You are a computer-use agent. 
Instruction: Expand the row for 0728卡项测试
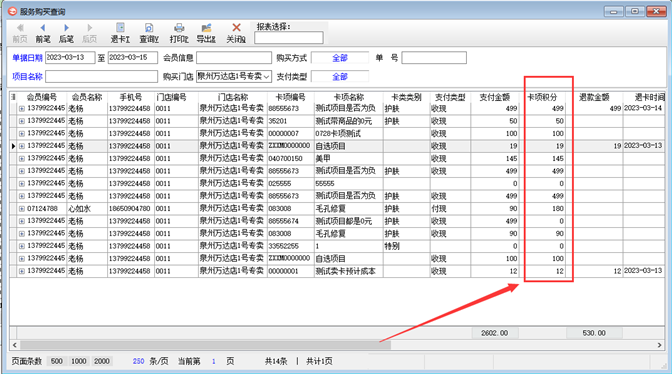coord(21,134)
